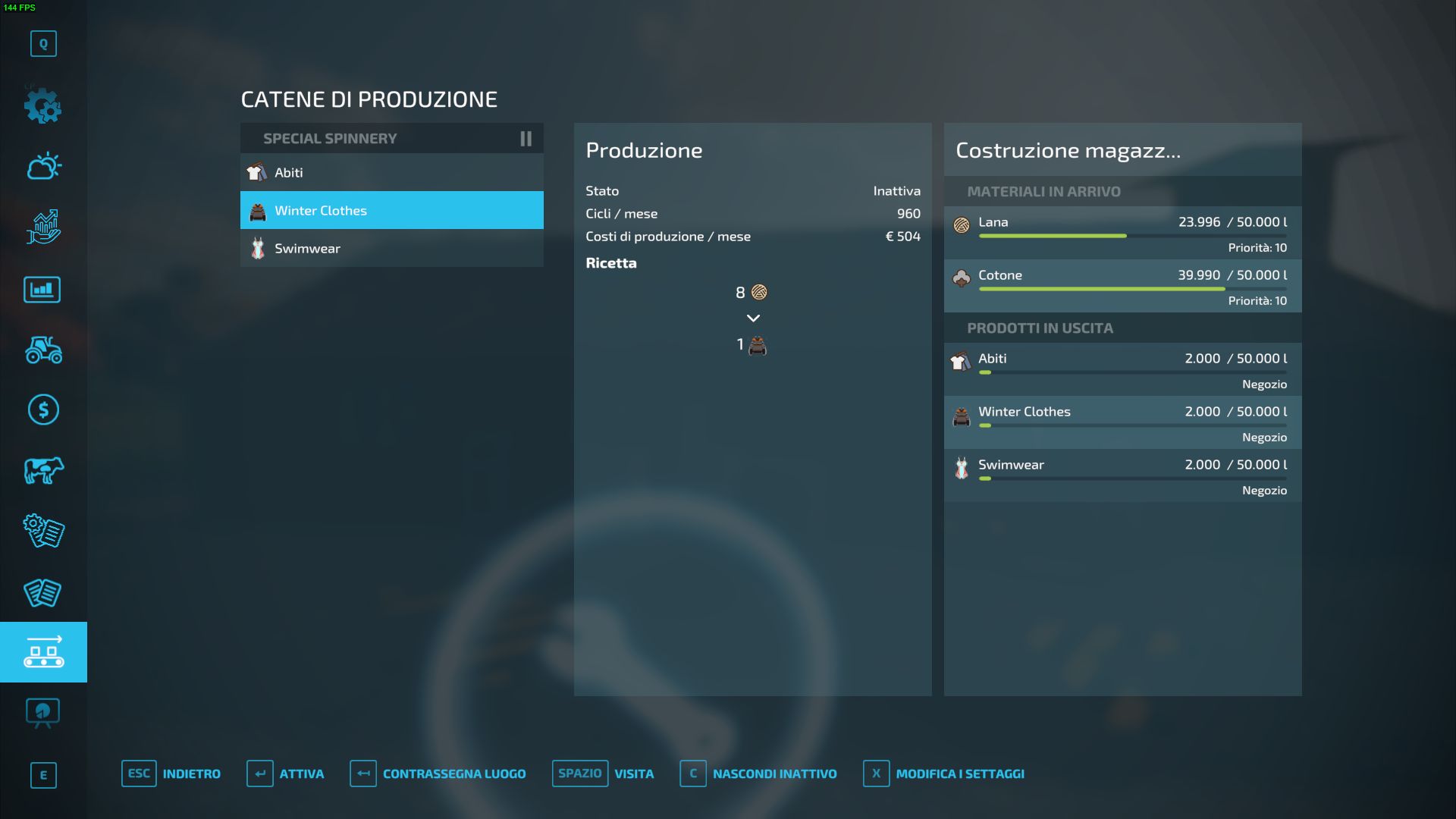Screen dimensions: 1456x819
Task: Click Abiti output Negozio distribution mode
Action: 1263,384
